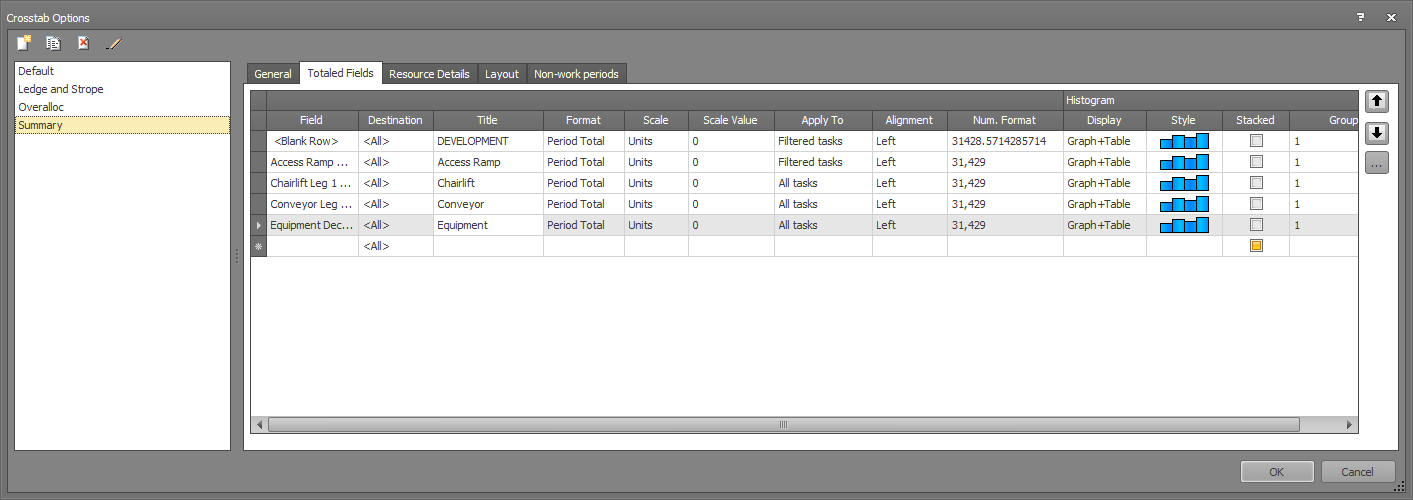This screenshot has height=500, width=1413.
Task: Click the ellipsis button beside the grid
Action: [1376, 164]
